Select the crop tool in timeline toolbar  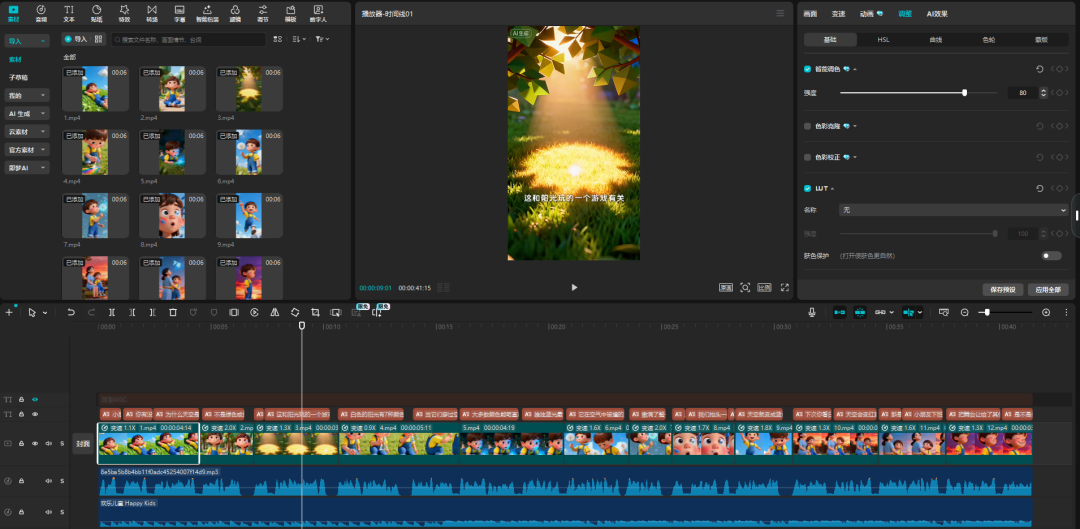[315, 312]
